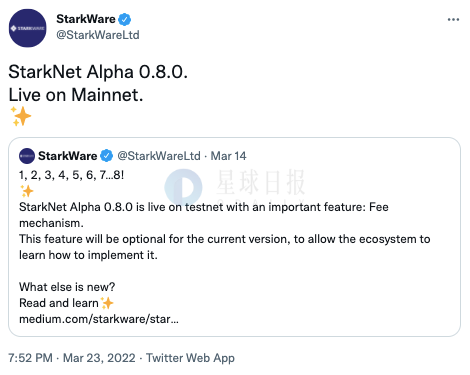Click the Twitter Web App source label

pyautogui.click(x=190, y=358)
